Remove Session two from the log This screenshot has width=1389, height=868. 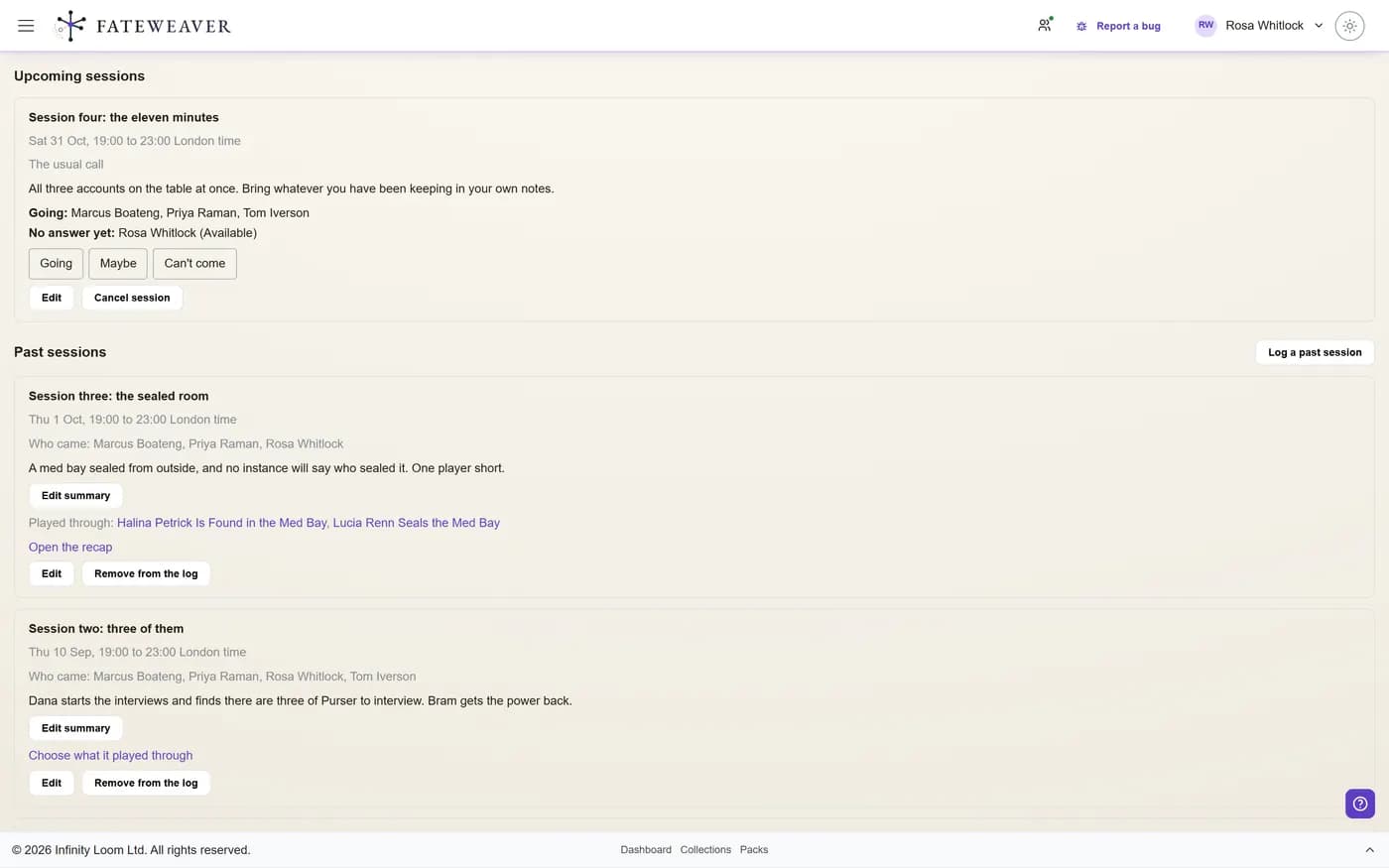coord(146,783)
